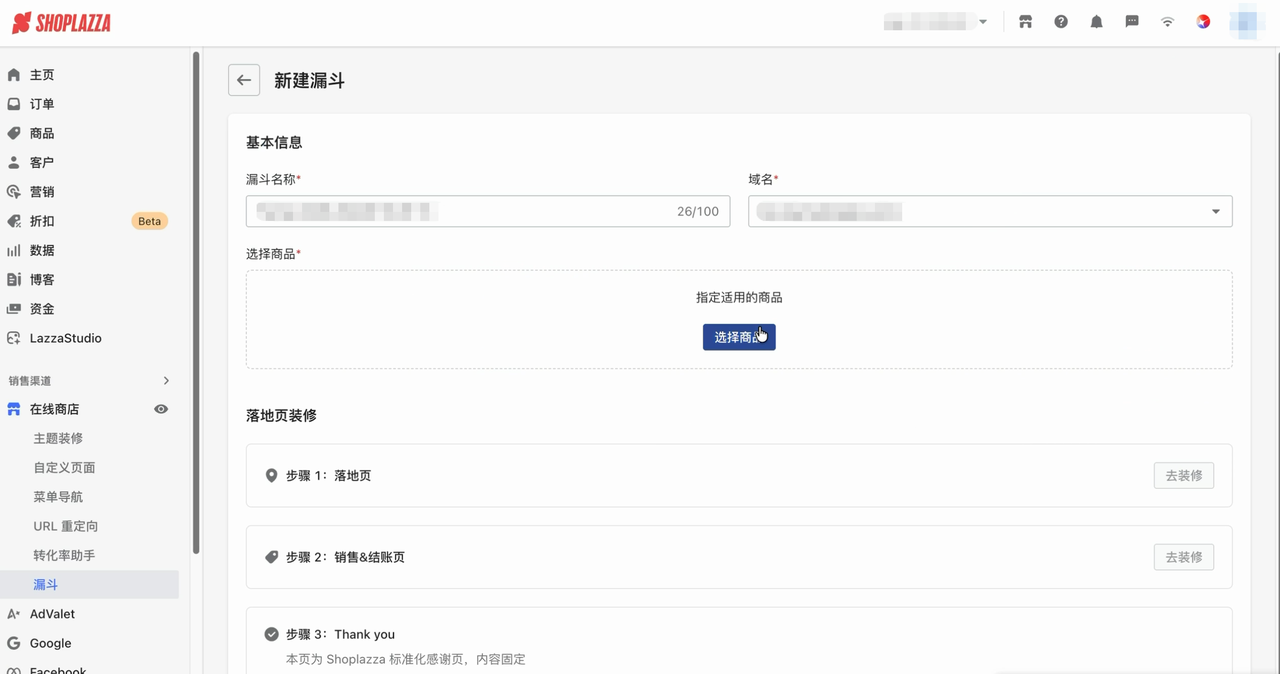Image resolution: width=1280 pixels, height=674 pixels.
Task: Click the sidebar vertical scrollbar
Action: pos(196,303)
